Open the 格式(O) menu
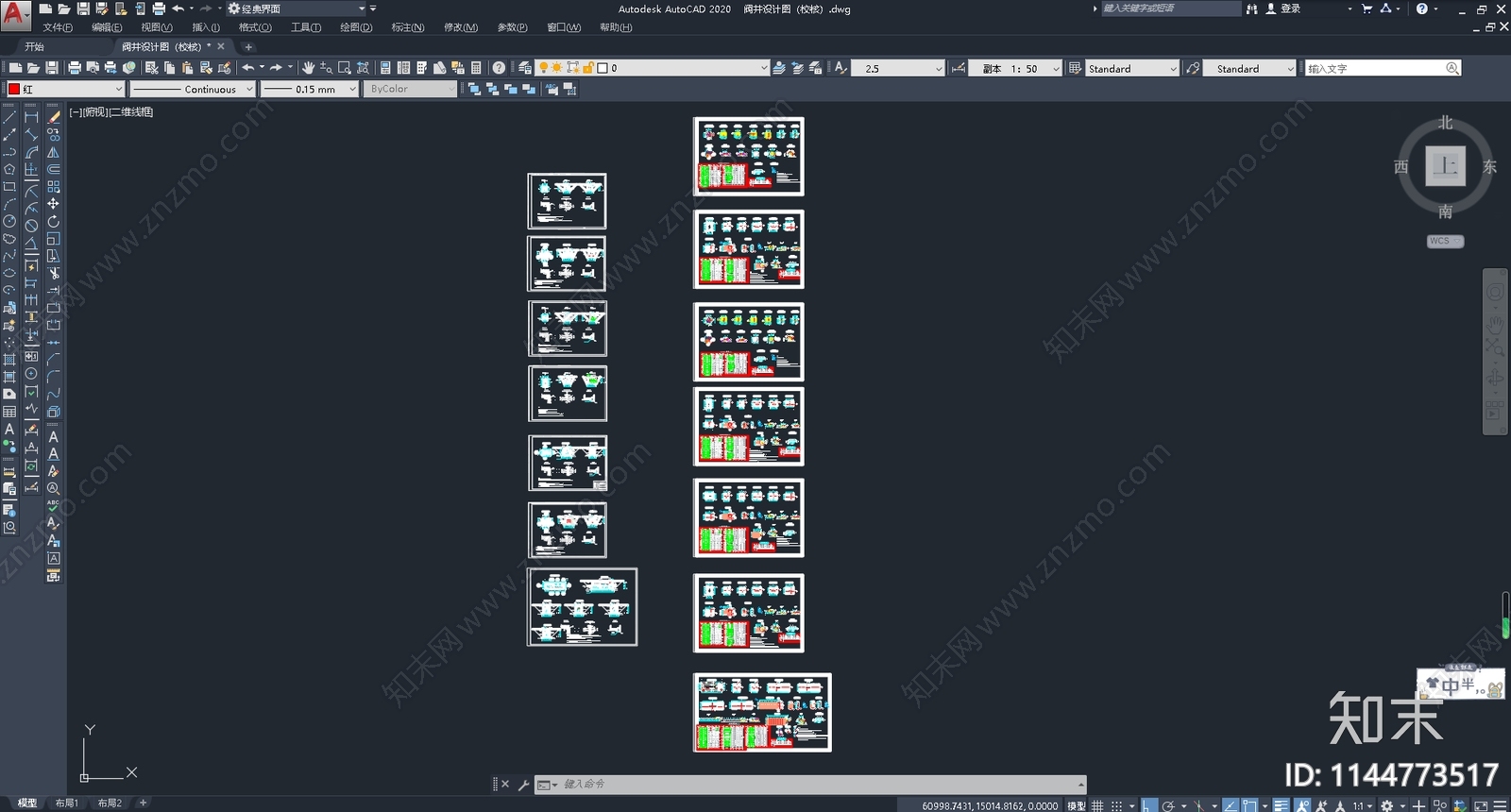 point(255,27)
